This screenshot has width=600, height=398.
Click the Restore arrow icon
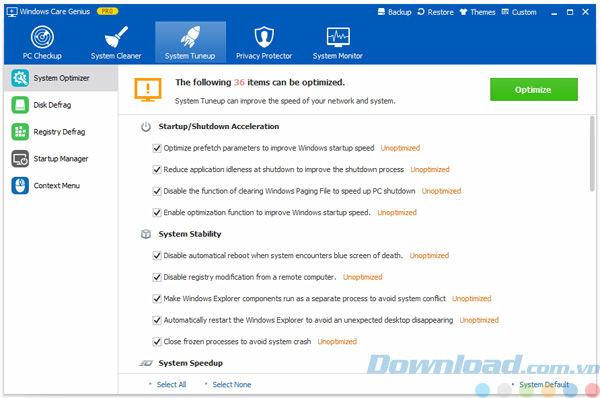(421, 12)
